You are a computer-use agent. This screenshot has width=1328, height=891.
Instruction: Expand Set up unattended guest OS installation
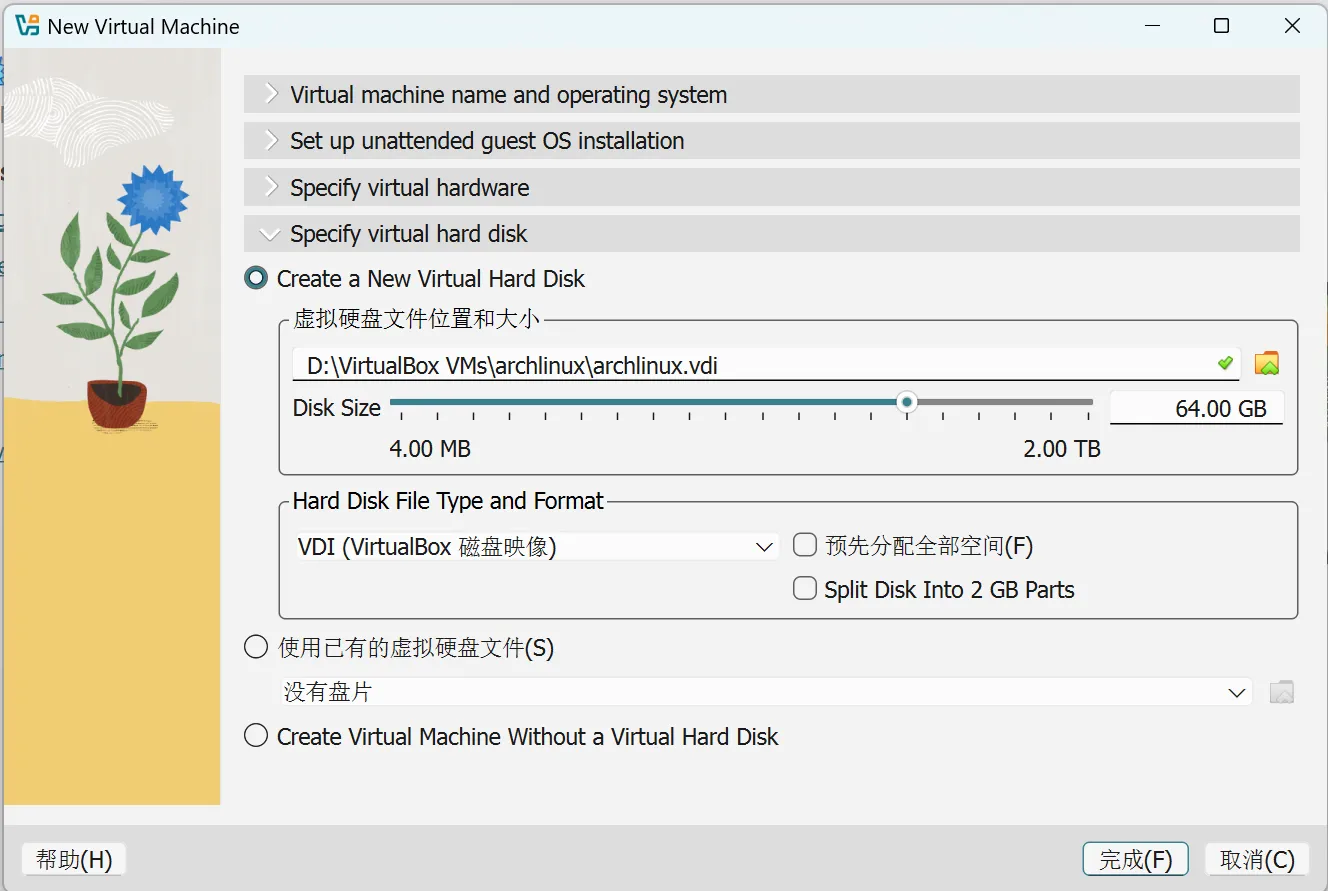pyautogui.click(x=771, y=141)
